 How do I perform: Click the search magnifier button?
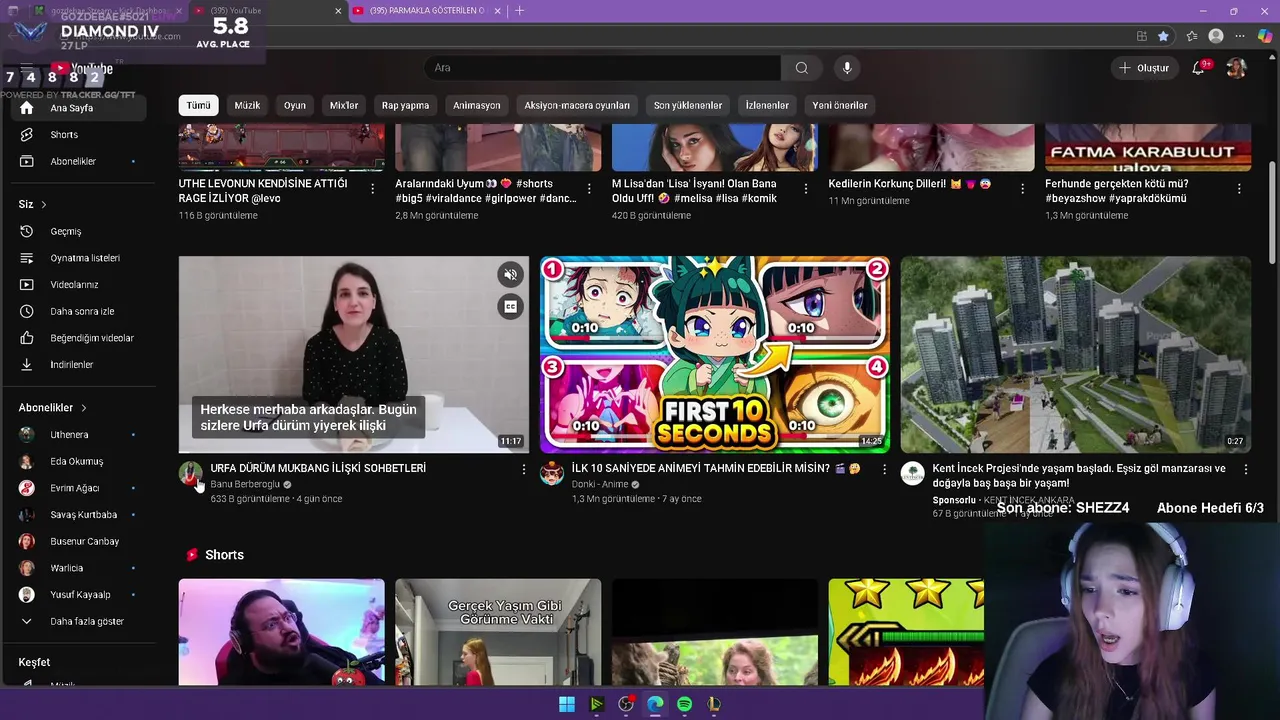click(x=801, y=68)
